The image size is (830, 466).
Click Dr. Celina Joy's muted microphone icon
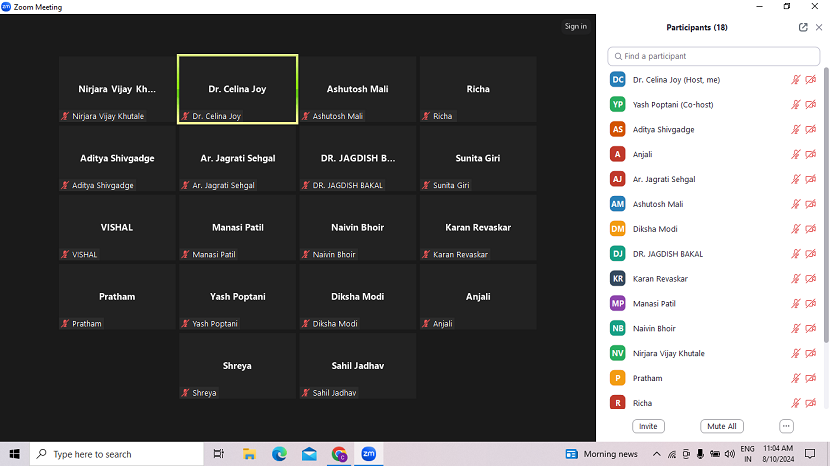coord(796,79)
